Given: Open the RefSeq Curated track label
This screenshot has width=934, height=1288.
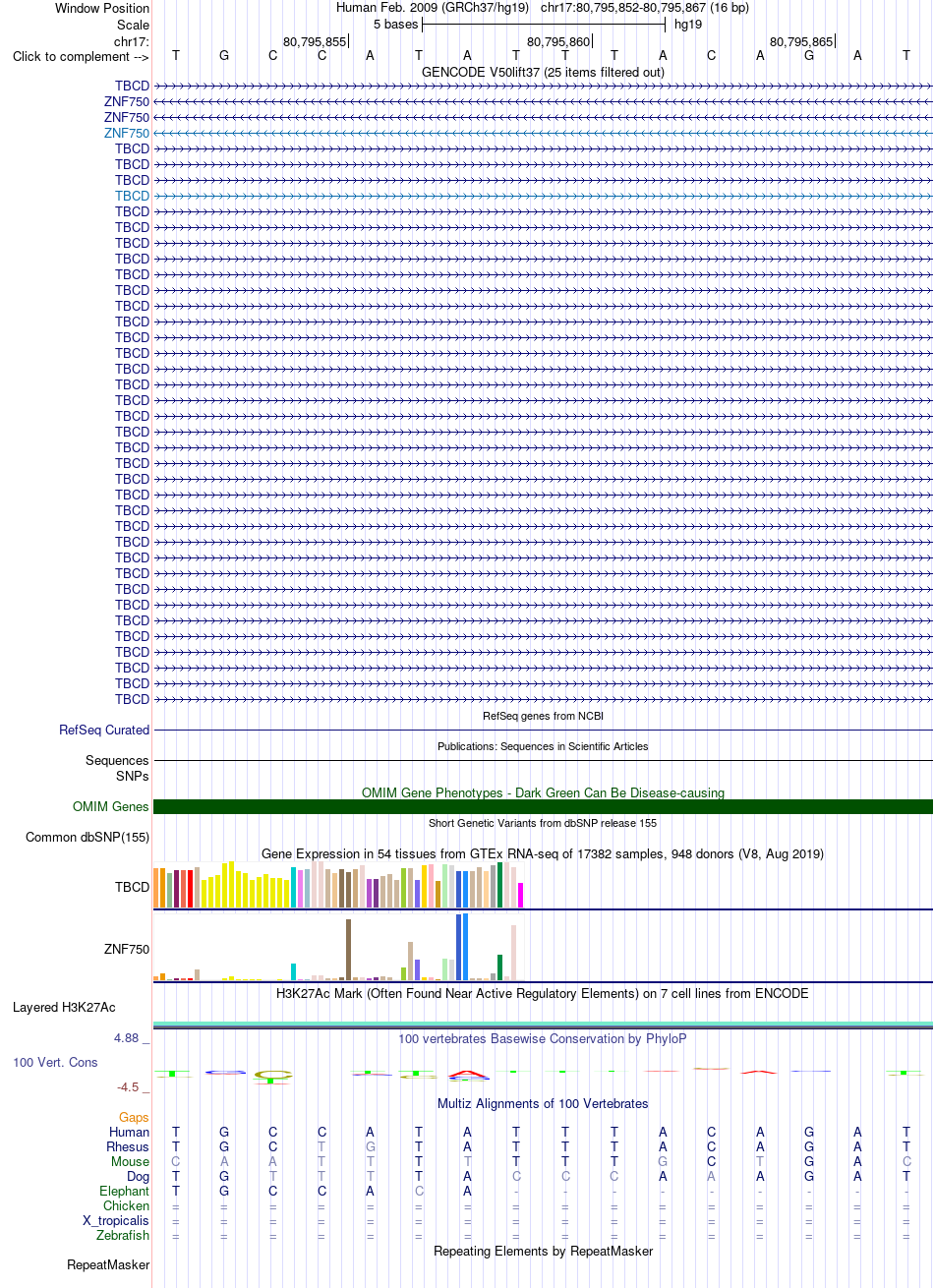Looking at the screenshot, I should coord(104,730).
